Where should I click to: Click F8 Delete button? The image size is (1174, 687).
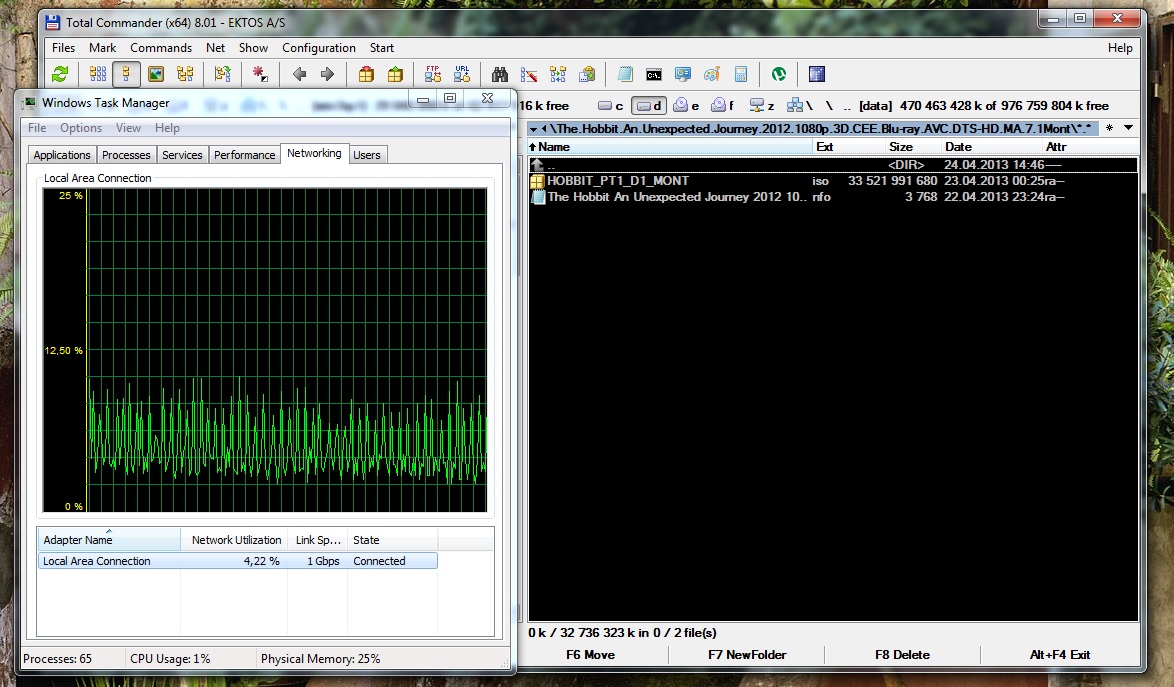902,655
